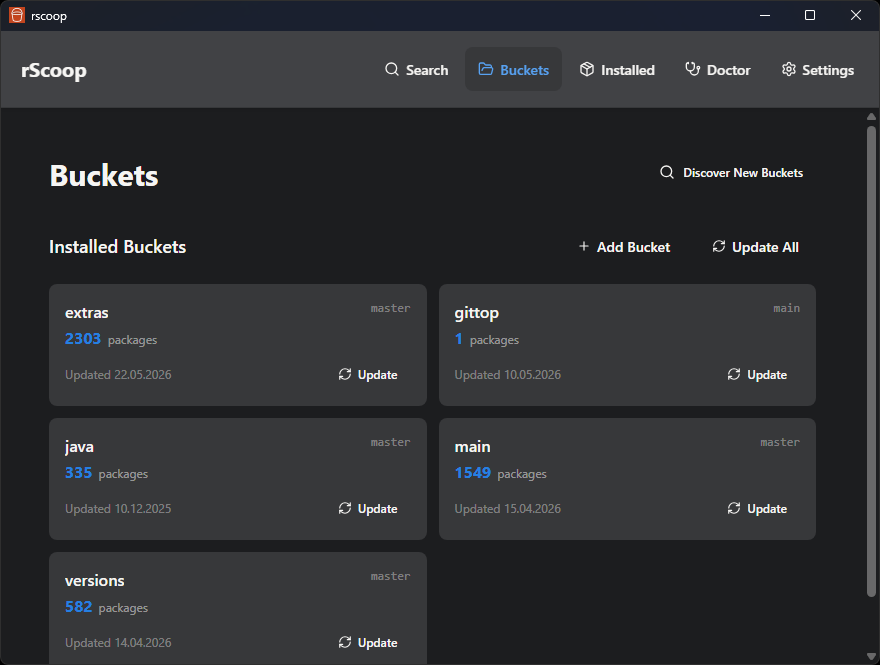Click the scrollbar up arrow
880x665 pixels.
pos(871,117)
